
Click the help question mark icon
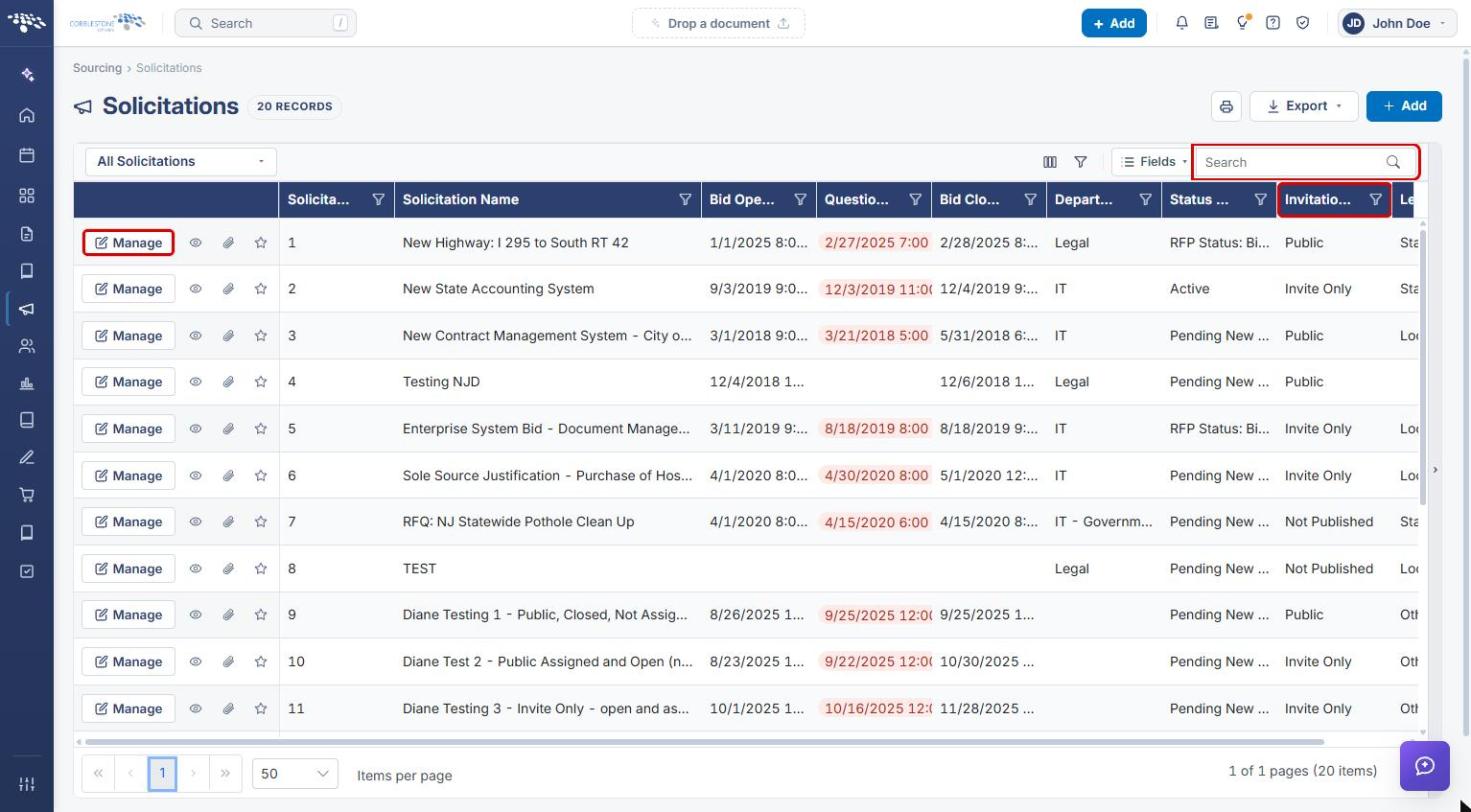[x=1273, y=23]
